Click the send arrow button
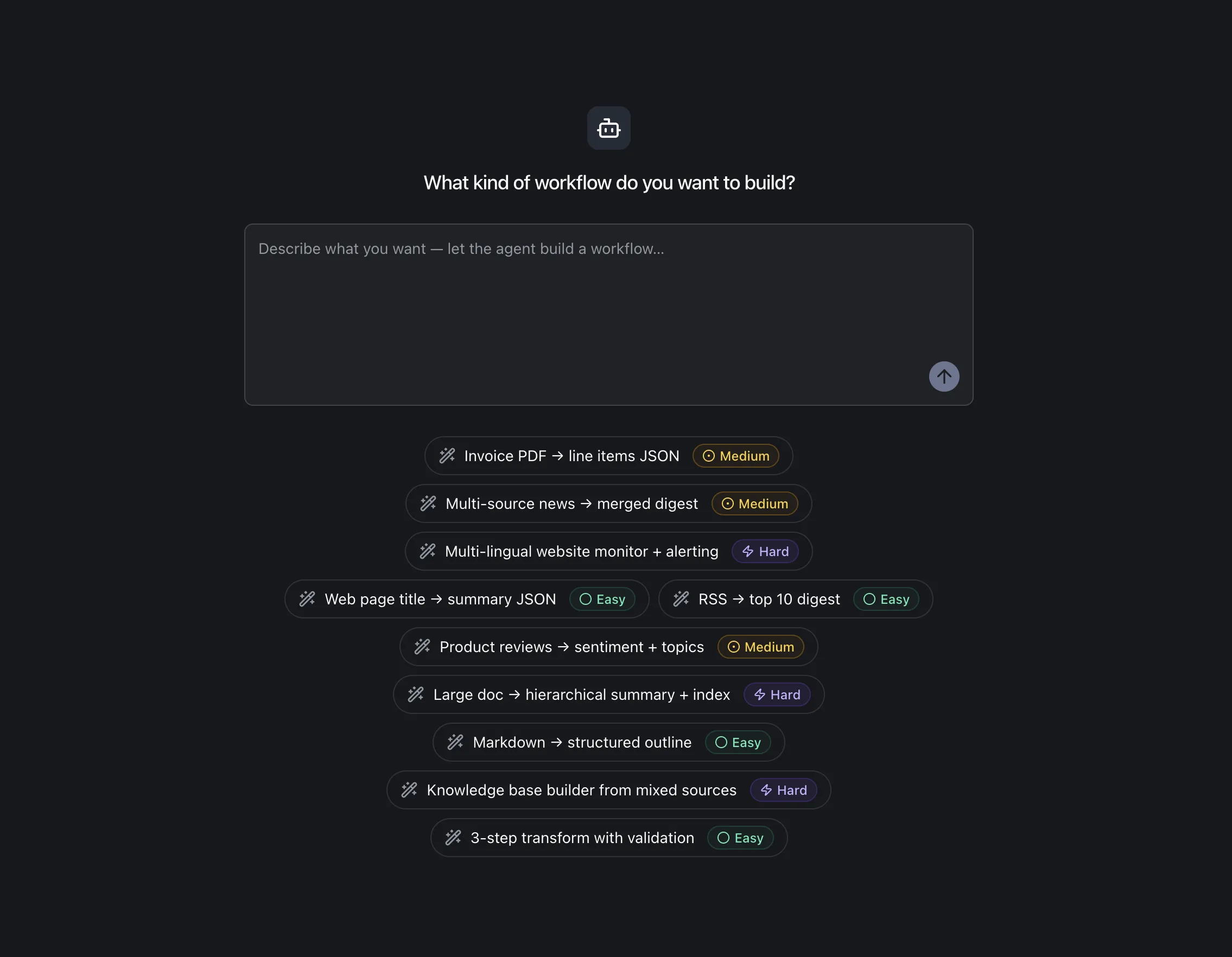1232x957 pixels. pos(944,376)
